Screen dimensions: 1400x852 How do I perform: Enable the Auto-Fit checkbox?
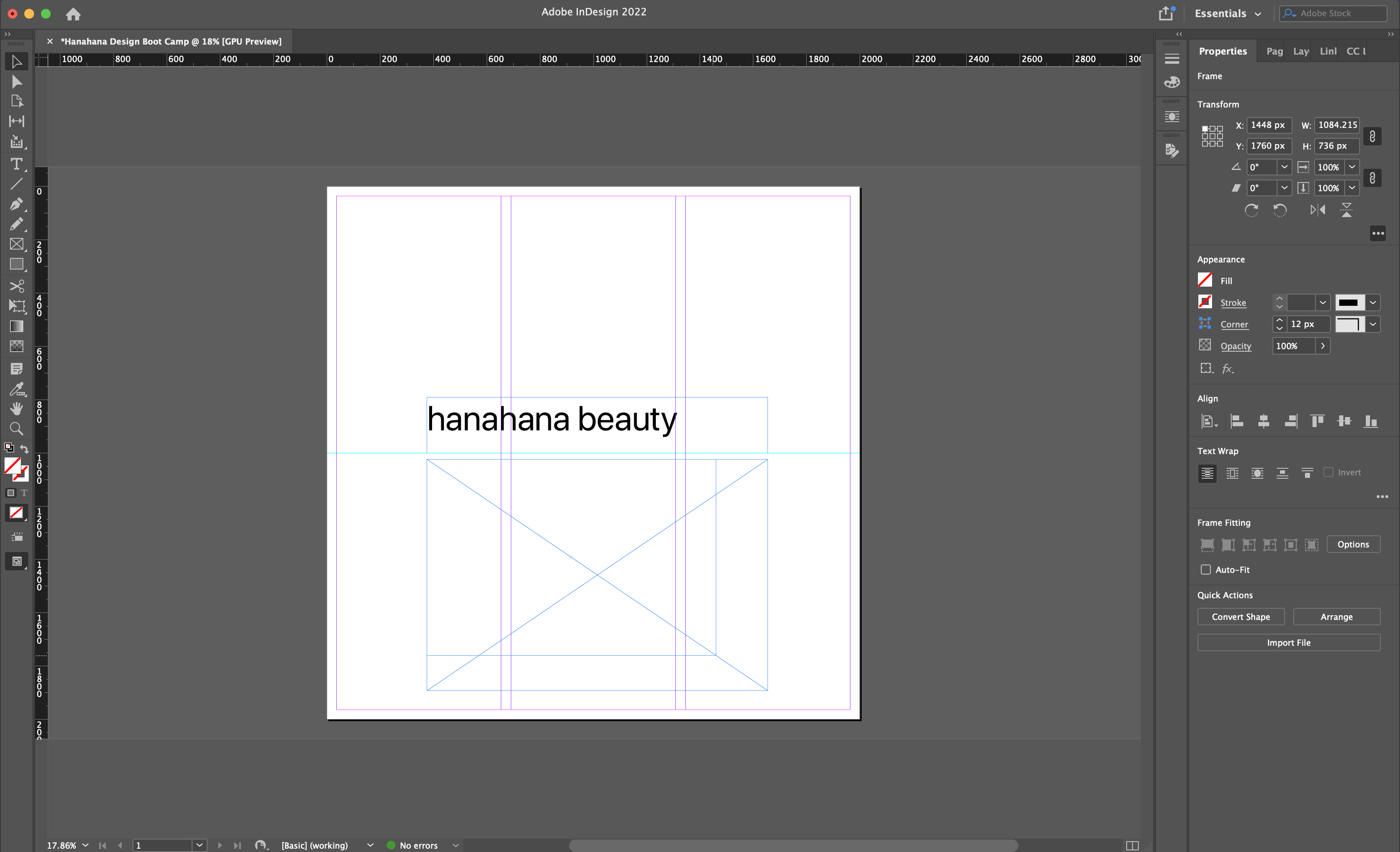tap(1206, 570)
